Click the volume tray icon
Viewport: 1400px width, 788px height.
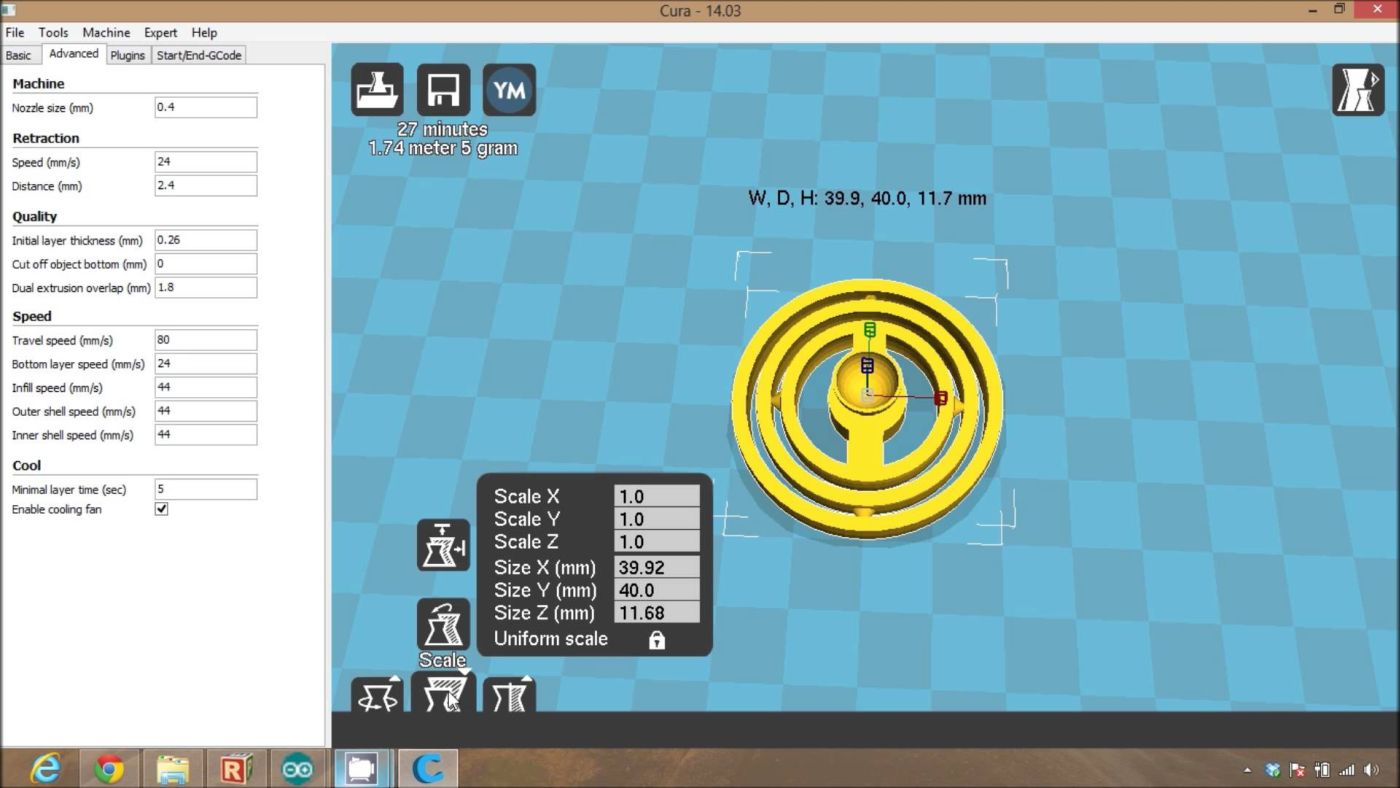click(x=1371, y=770)
